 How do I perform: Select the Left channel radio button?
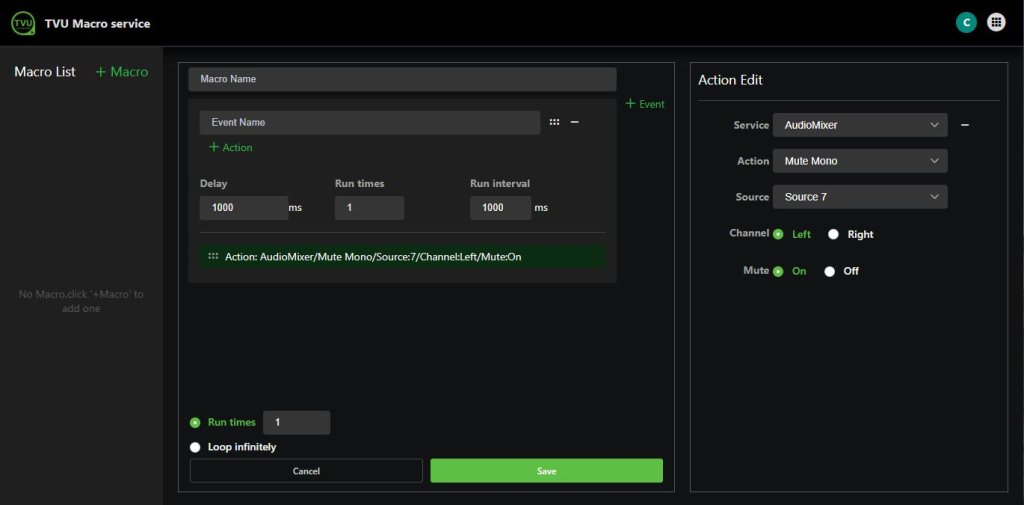point(779,234)
